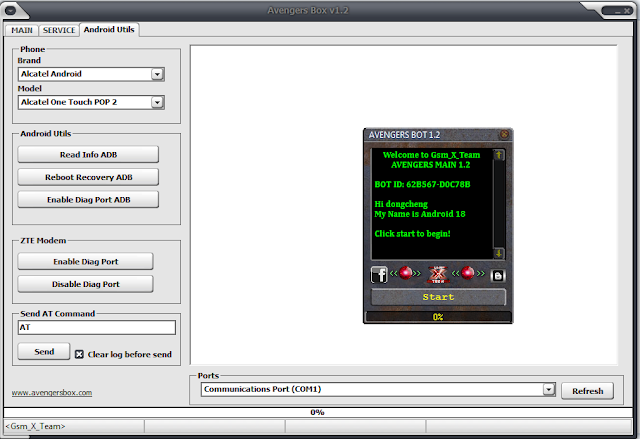Screen dimensions: 640x439
Task: Click the main 0% progress bar
Action: 318,412
